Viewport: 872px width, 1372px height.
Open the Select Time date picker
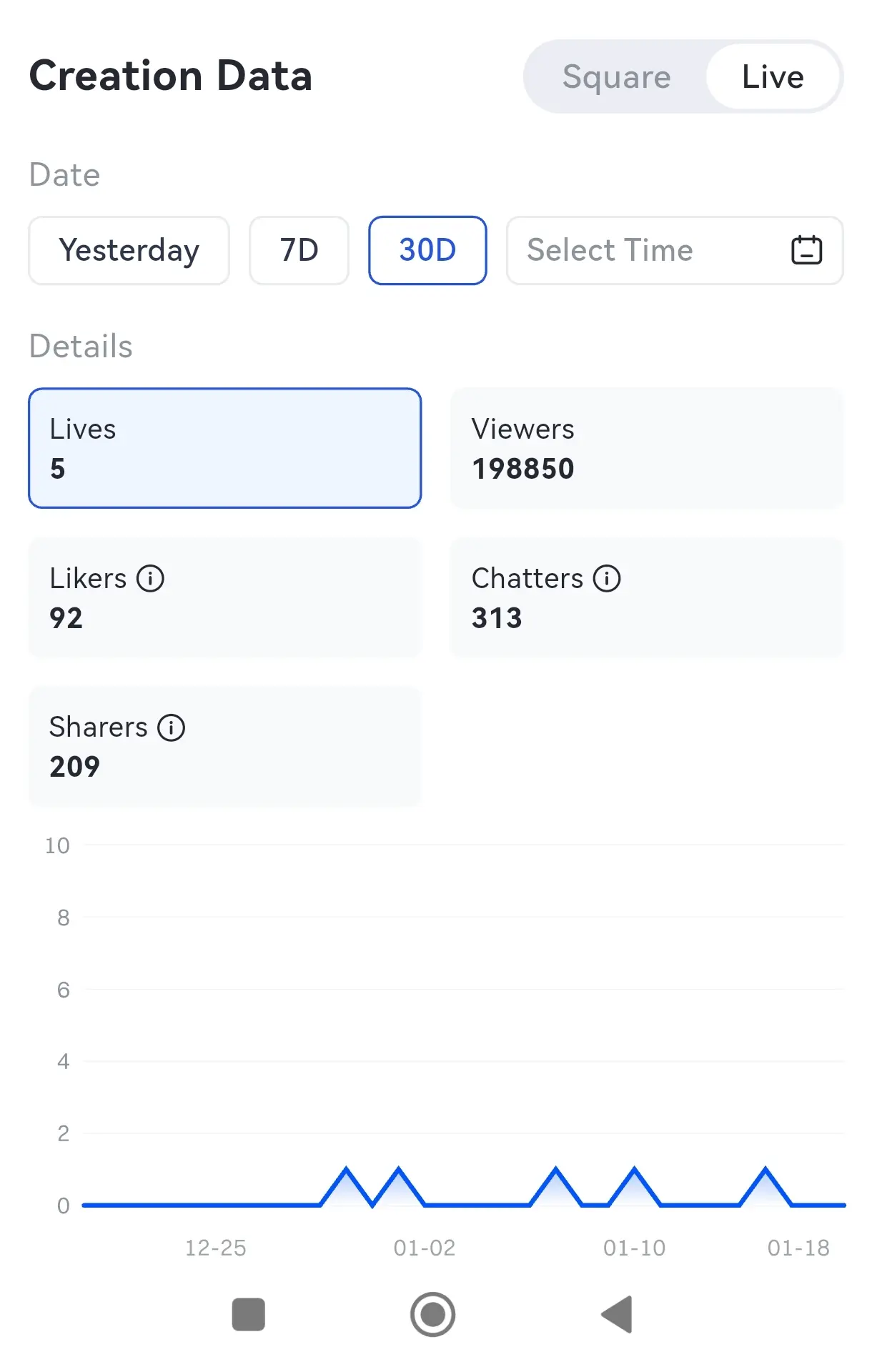(x=643, y=251)
